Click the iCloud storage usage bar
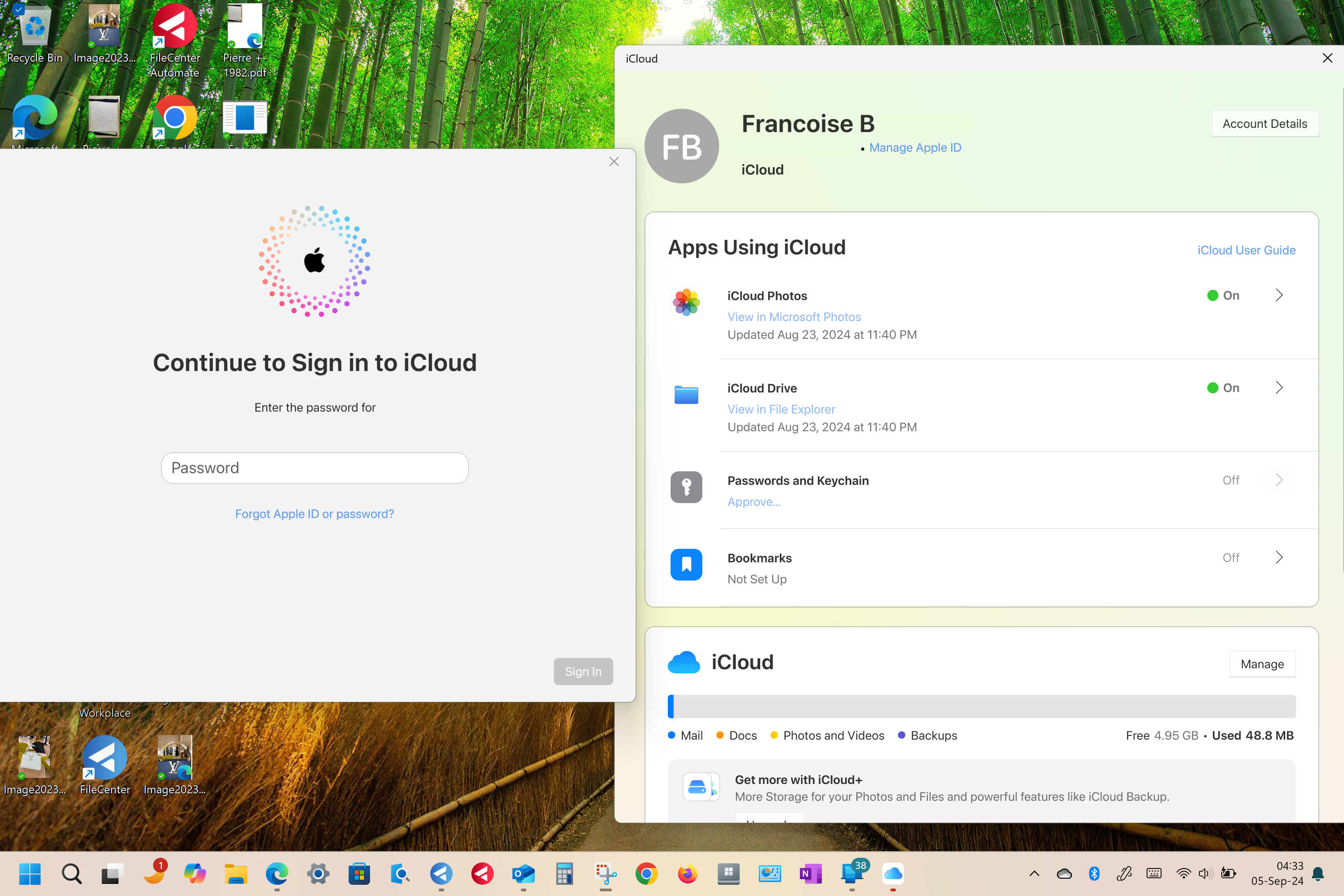 981,706
